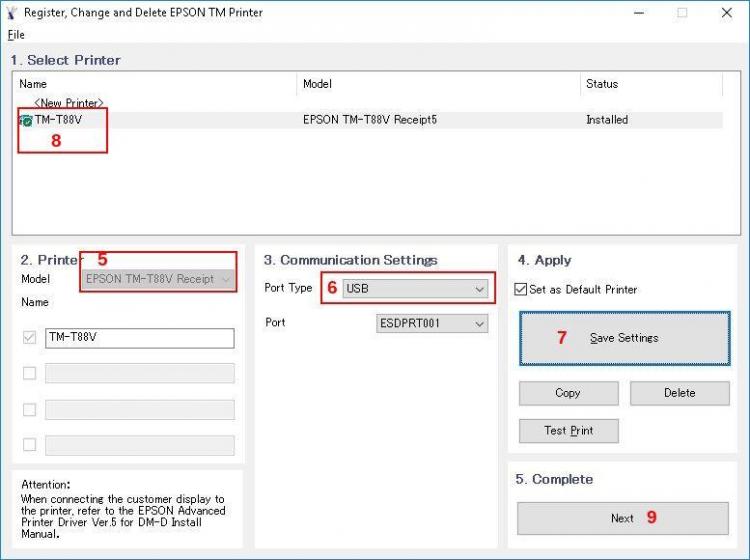Open the printer Model dropdown

tap(159, 279)
